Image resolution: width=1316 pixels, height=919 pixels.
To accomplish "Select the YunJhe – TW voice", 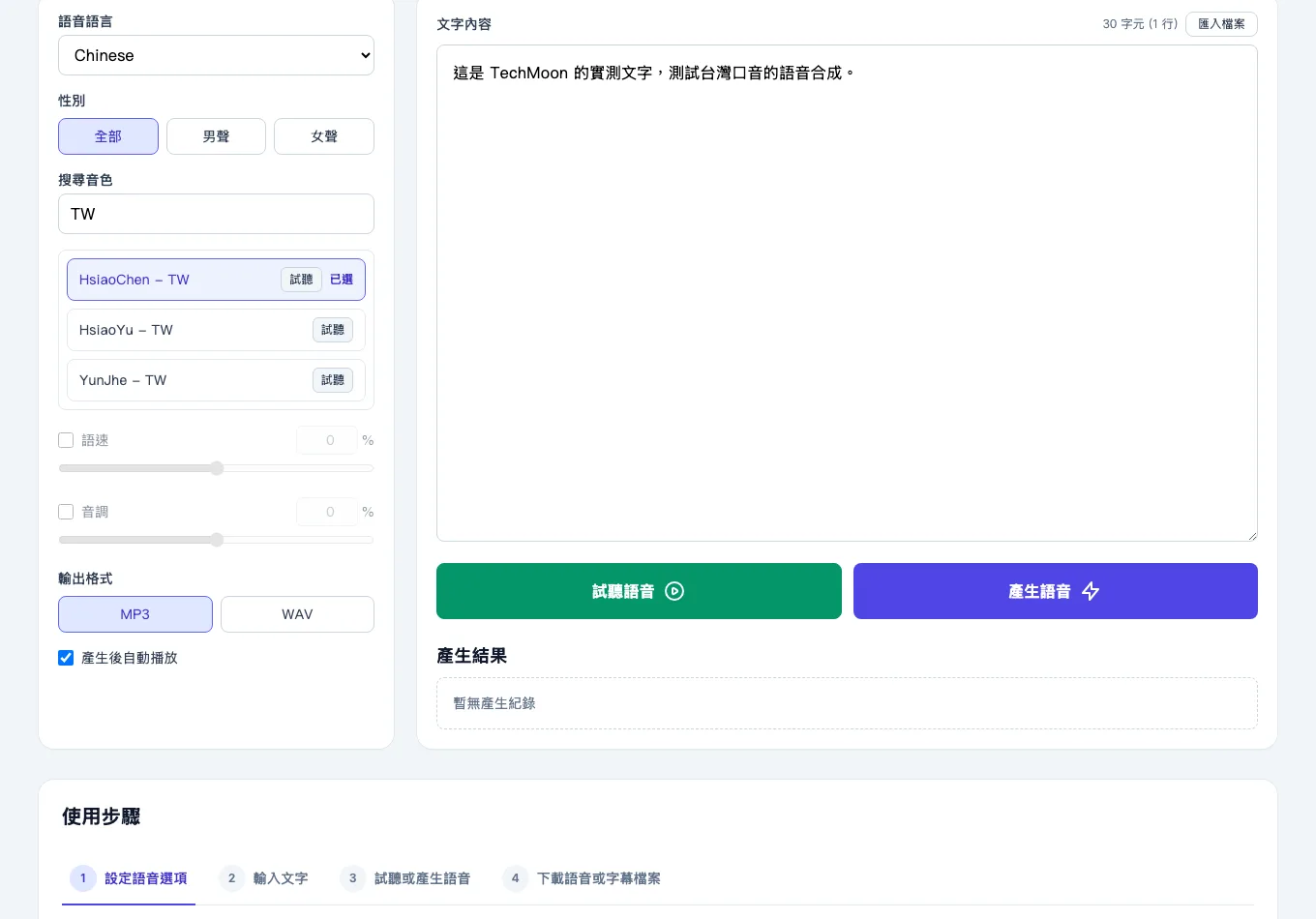I will click(216, 380).
